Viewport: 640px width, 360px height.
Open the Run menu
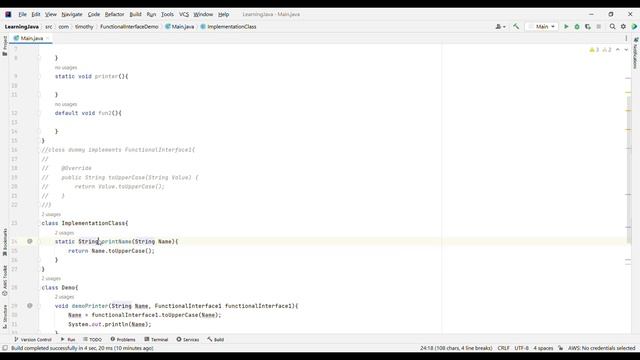(x=151, y=14)
